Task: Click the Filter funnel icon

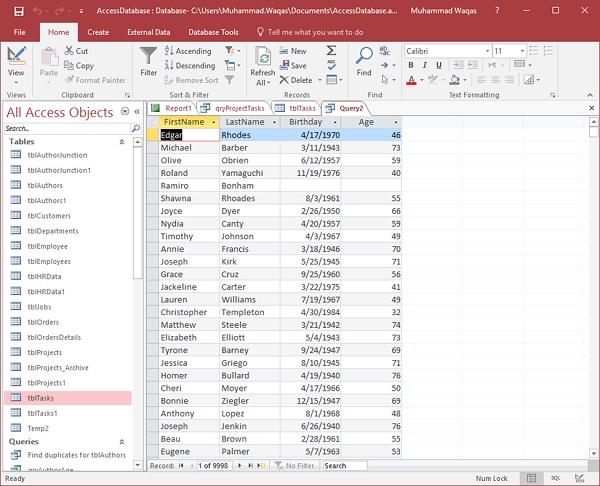Action: (x=148, y=55)
